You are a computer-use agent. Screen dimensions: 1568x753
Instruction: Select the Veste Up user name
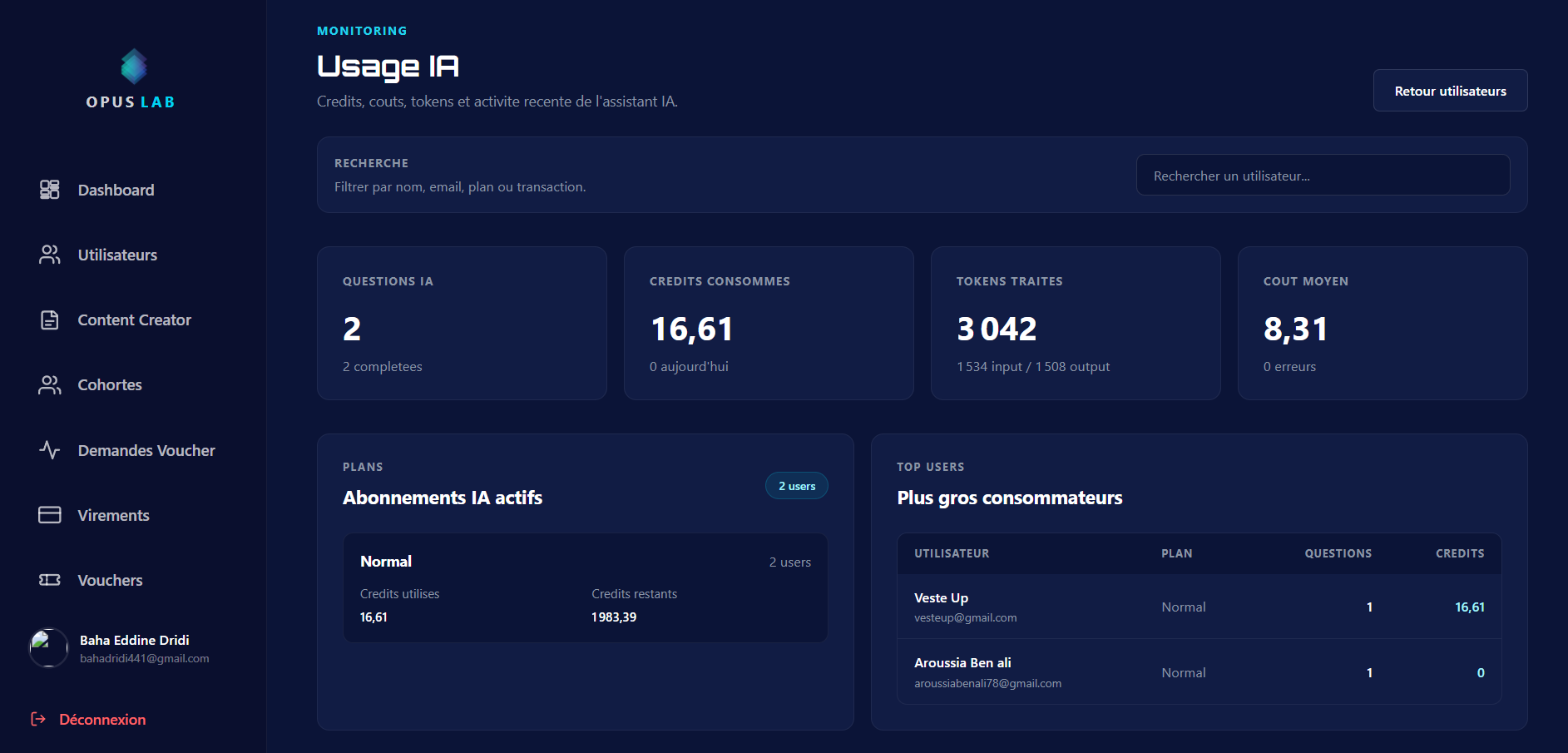(x=941, y=597)
